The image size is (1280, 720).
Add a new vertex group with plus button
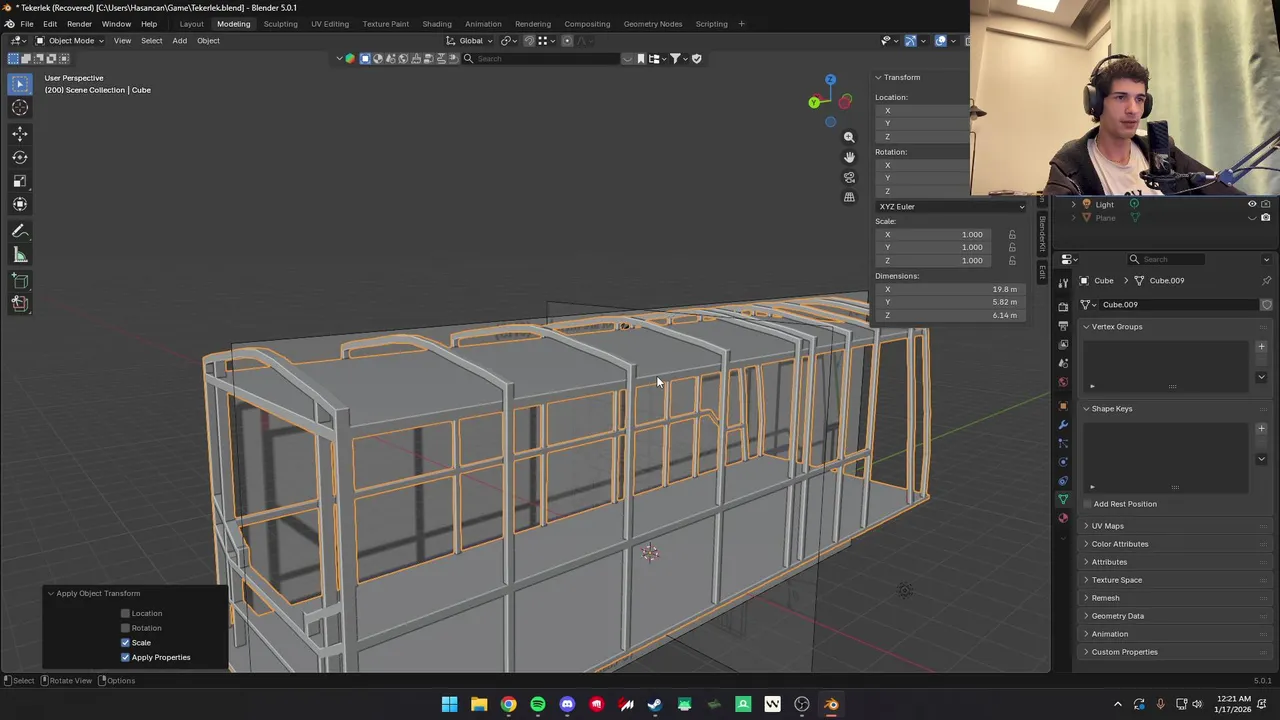pyautogui.click(x=1261, y=347)
